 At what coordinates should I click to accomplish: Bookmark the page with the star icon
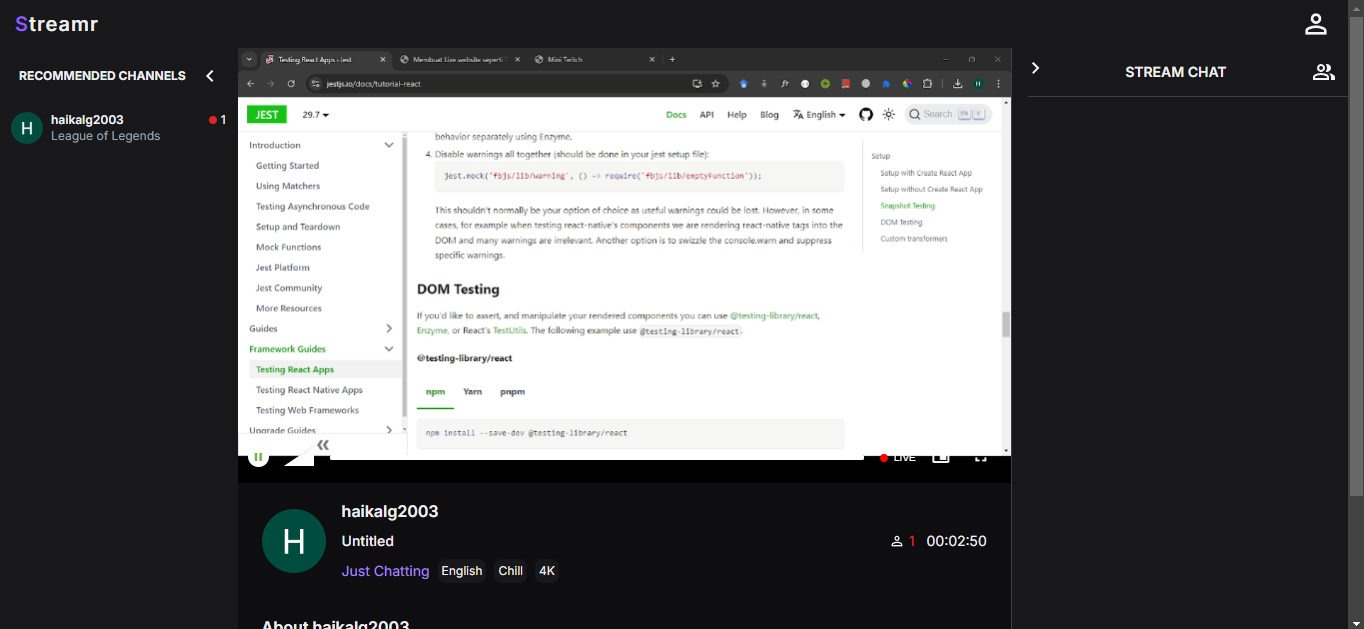714,84
